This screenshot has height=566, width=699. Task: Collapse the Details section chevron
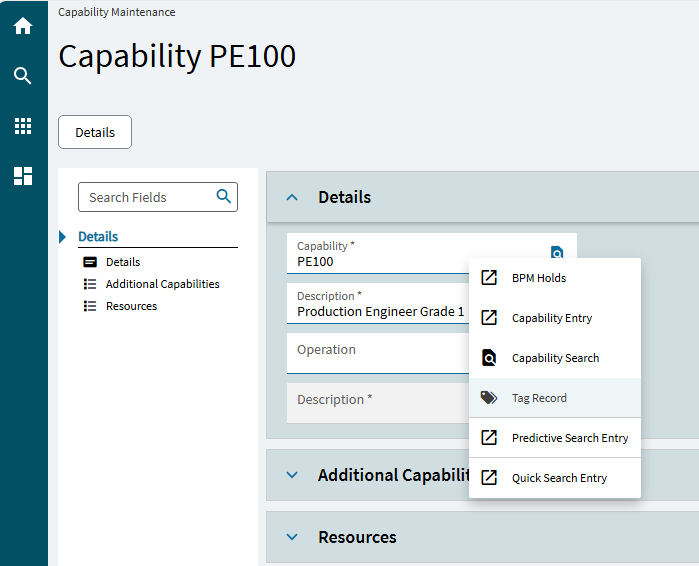[292, 197]
